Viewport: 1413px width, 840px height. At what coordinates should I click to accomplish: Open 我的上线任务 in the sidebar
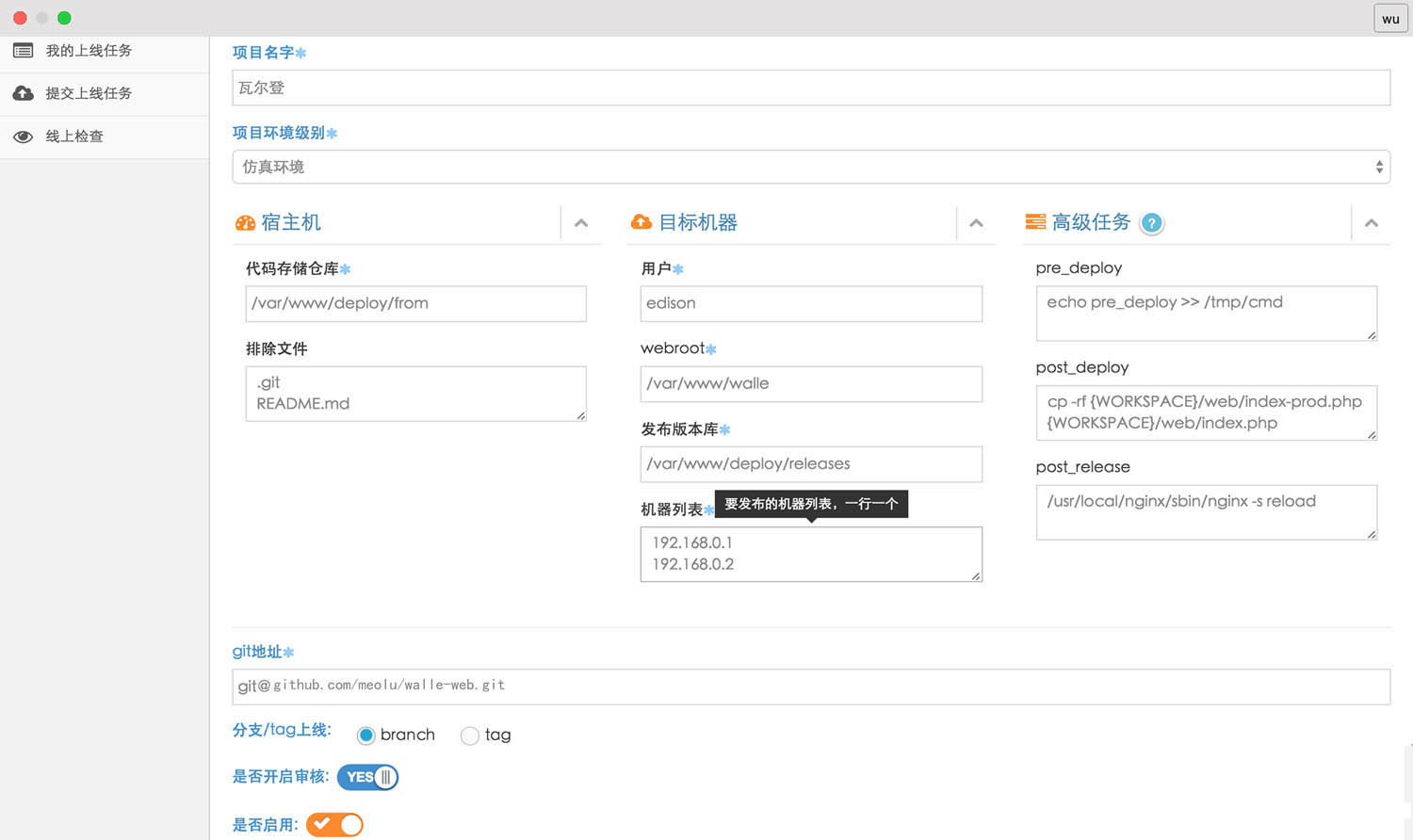(104, 51)
